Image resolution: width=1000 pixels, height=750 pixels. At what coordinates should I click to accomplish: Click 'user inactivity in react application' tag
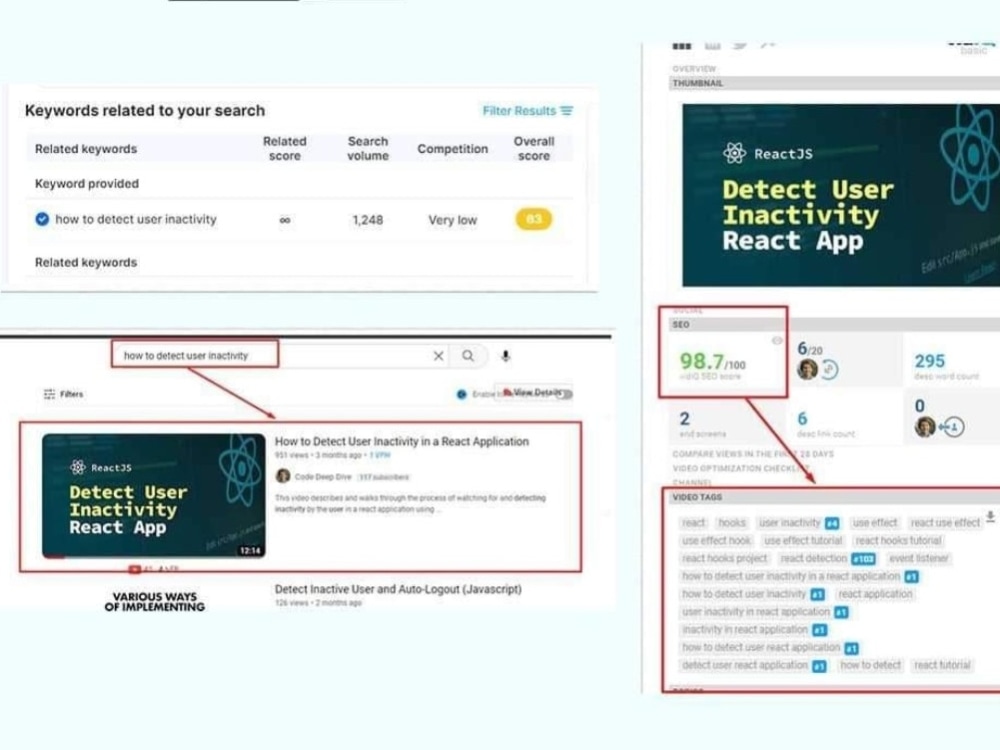[x=756, y=612]
